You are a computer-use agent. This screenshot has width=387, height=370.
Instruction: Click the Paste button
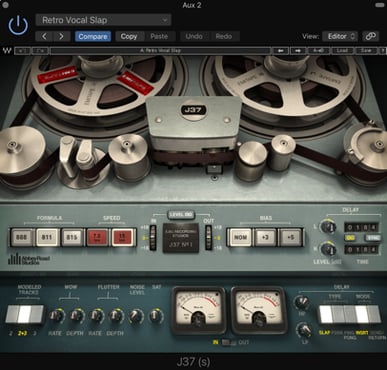pos(159,36)
